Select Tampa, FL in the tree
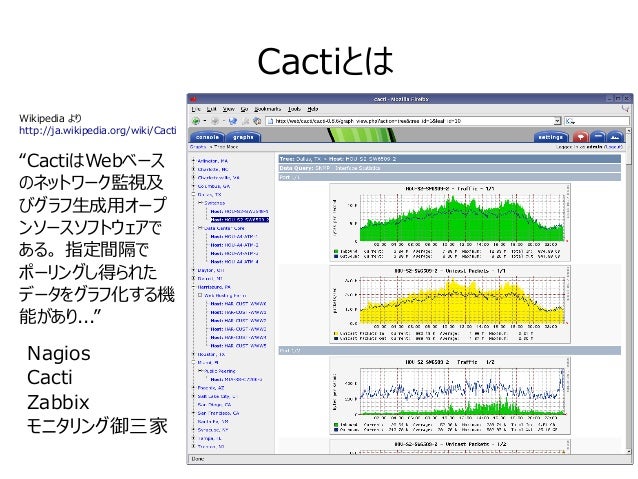This screenshot has width=638, height=479. point(210,438)
